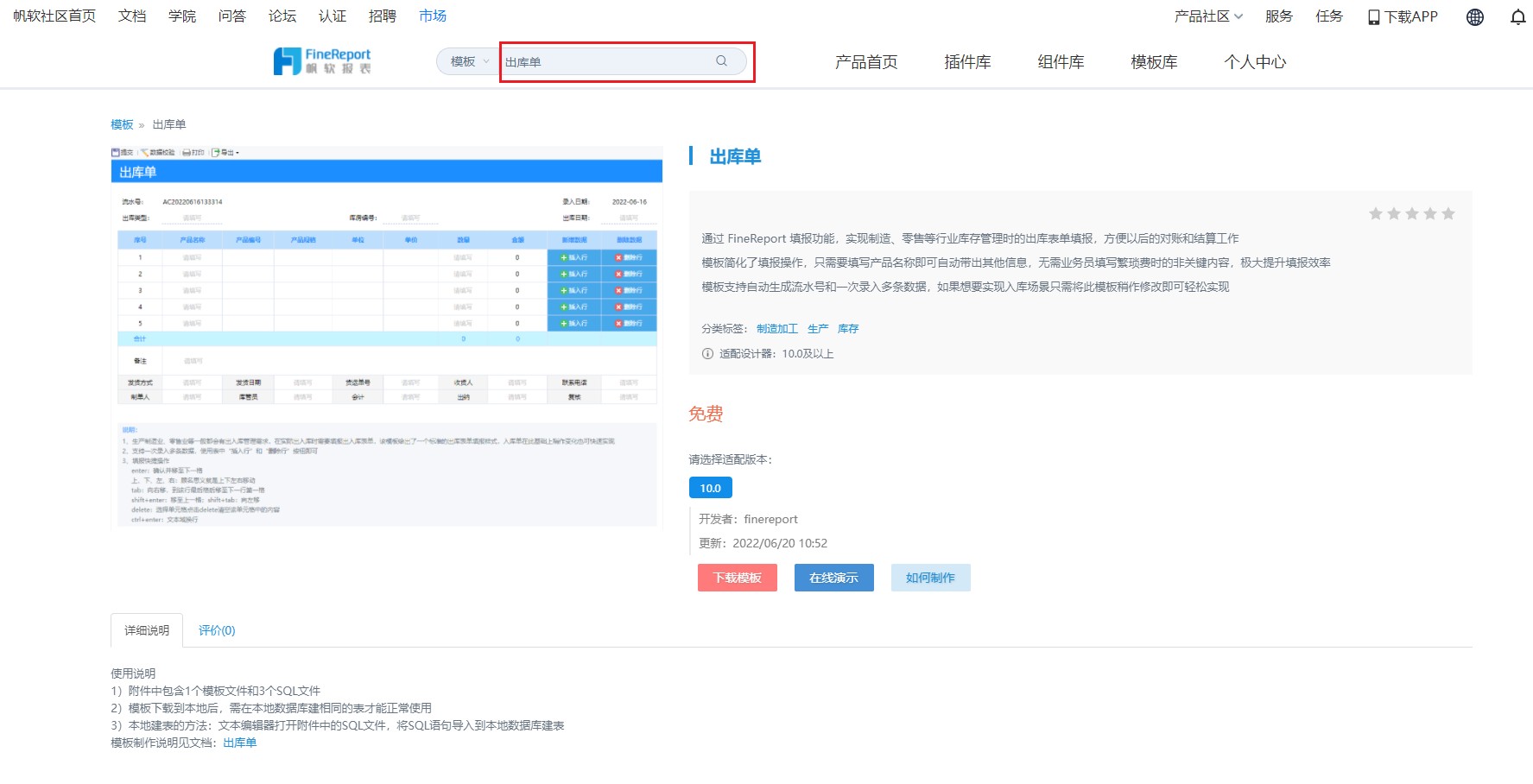The width and height of the screenshot is (1533, 784).
Task: Rate the template five stars
Action: [x=1448, y=212]
